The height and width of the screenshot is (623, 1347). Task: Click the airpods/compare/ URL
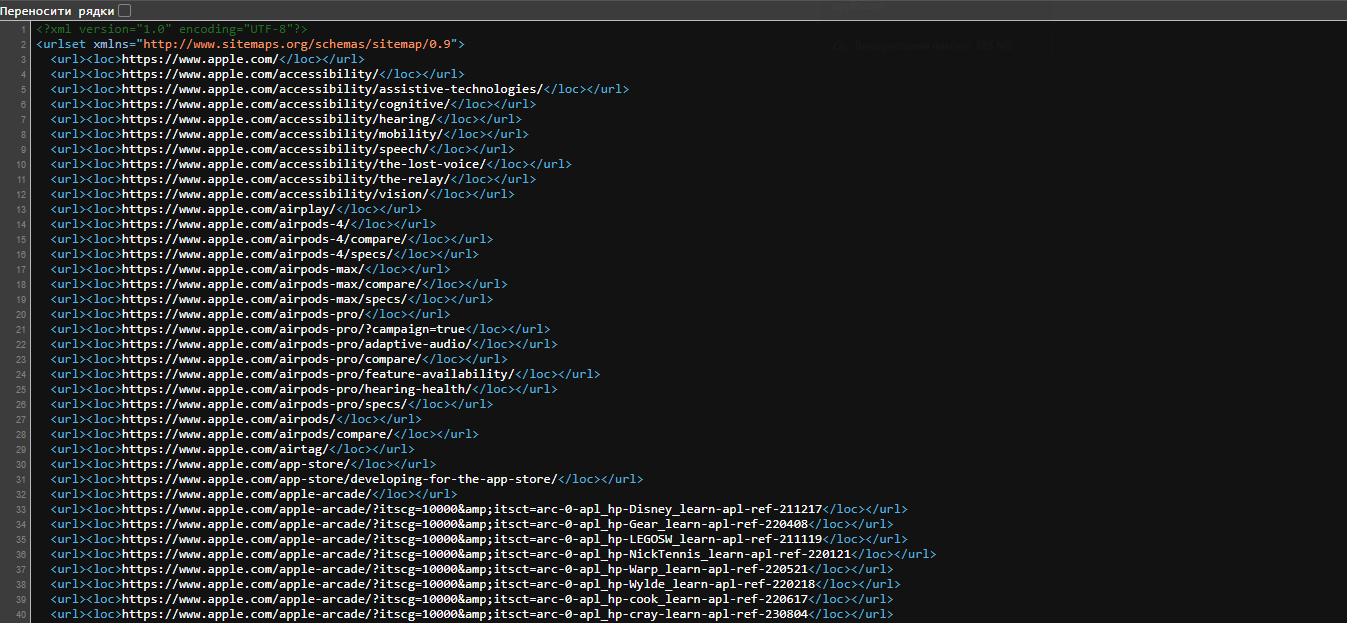point(257,434)
